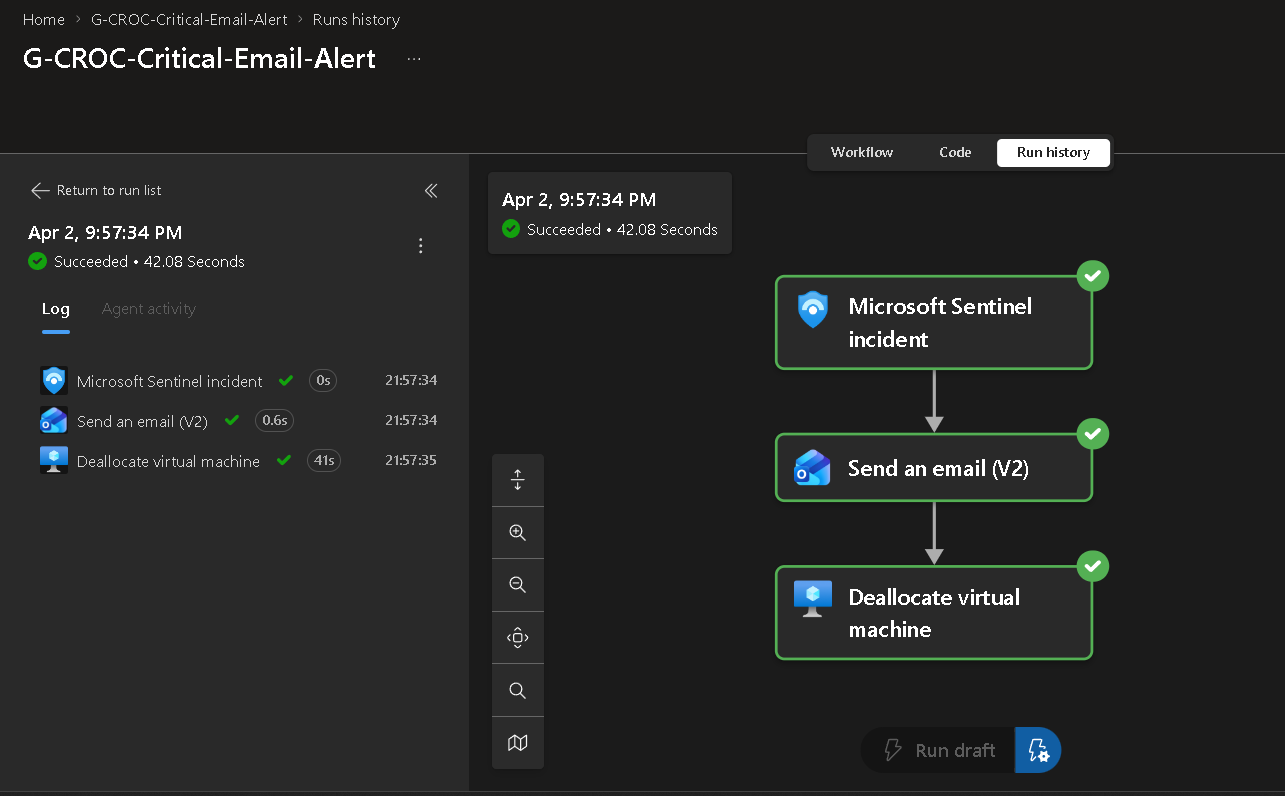Zoom out on the workflow canvas
The image size is (1285, 796).
click(517, 585)
